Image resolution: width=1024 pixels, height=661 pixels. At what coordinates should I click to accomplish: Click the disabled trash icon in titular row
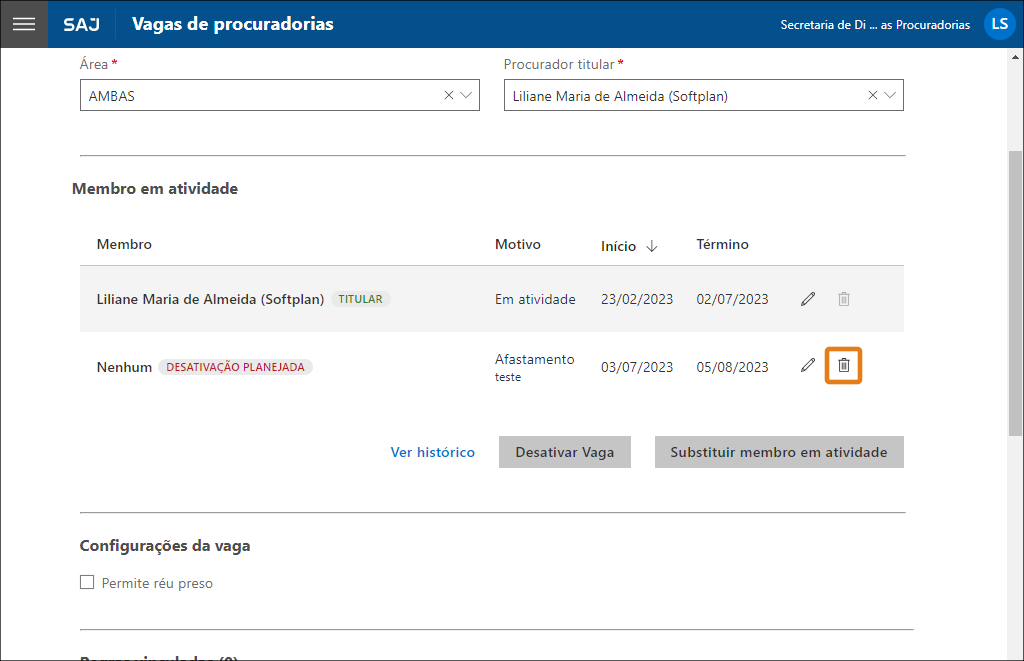tap(844, 299)
